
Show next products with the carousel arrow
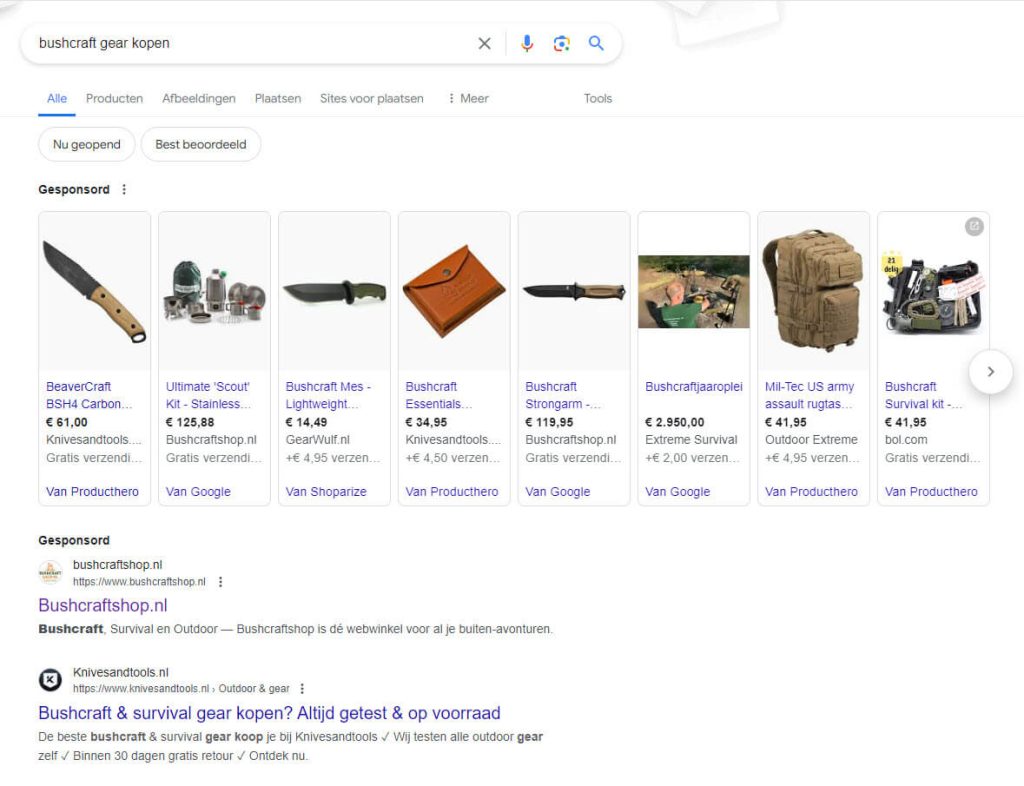pyautogui.click(x=991, y=372)
